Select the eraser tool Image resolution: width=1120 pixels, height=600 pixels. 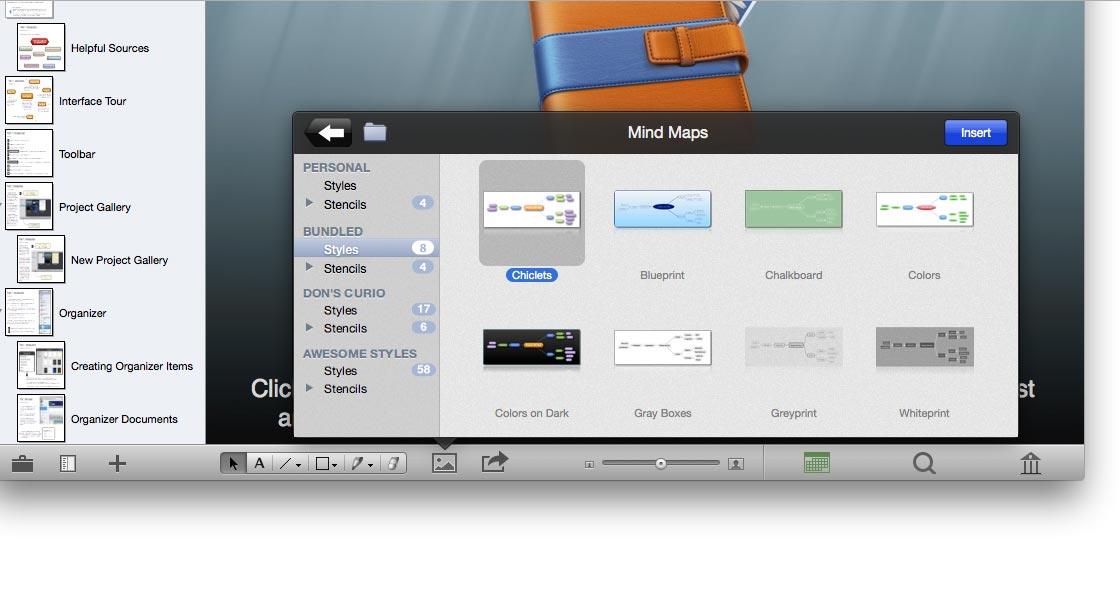[x=392, y=463]
